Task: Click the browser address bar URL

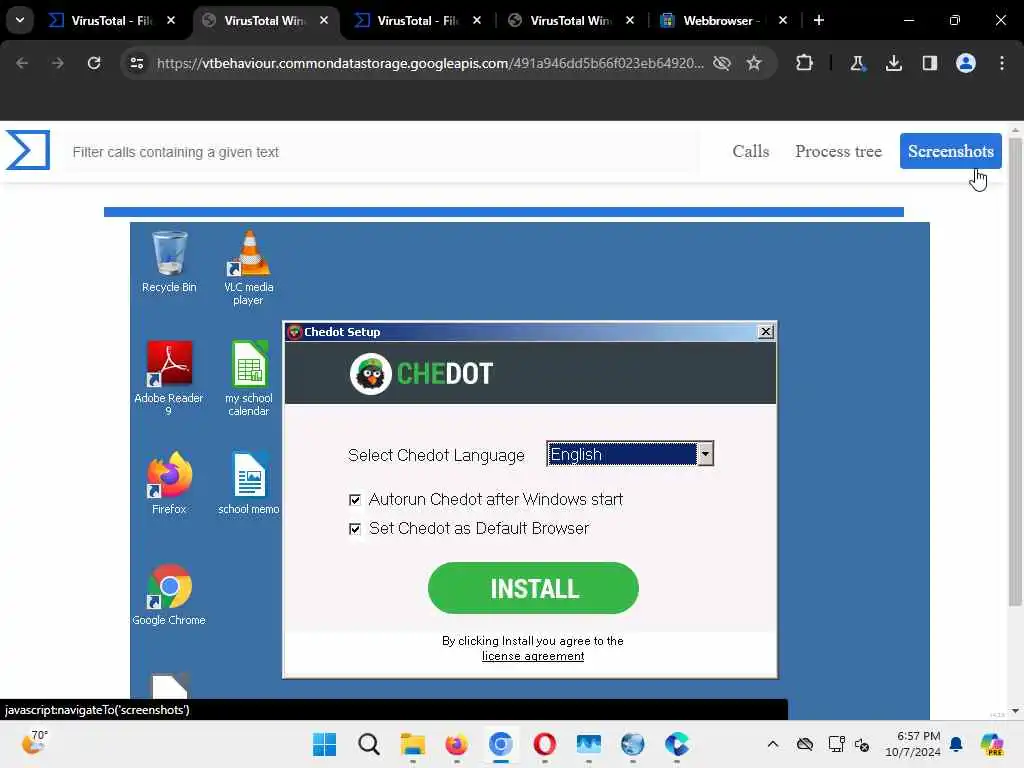Action: (430, 63)
